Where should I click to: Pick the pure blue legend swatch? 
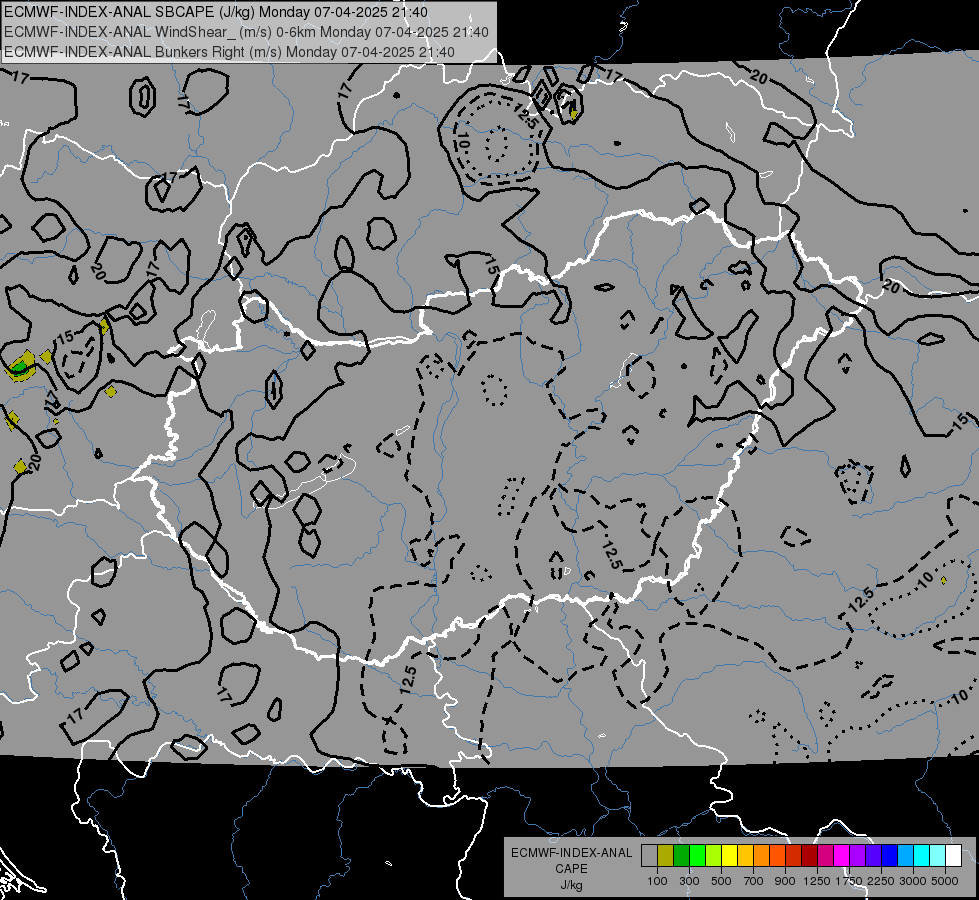coord(890,856)
